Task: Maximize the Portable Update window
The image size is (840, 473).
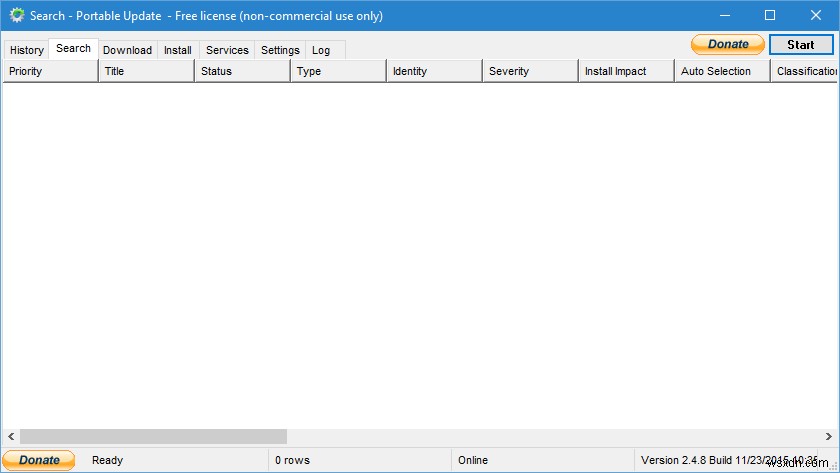Action: [x=770, y=16]
